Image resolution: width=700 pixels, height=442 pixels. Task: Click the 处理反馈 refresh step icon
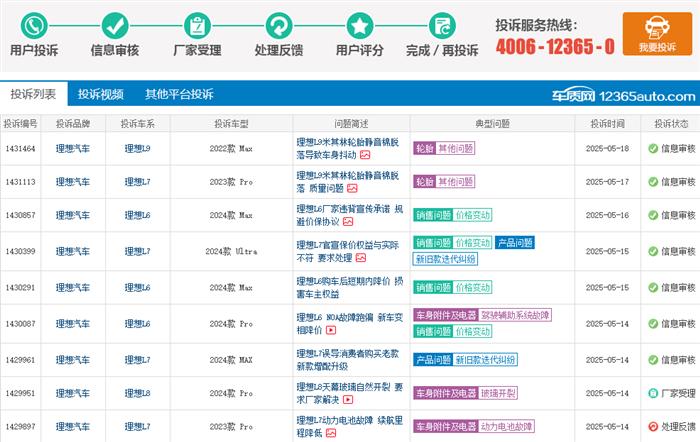[279, 26]
